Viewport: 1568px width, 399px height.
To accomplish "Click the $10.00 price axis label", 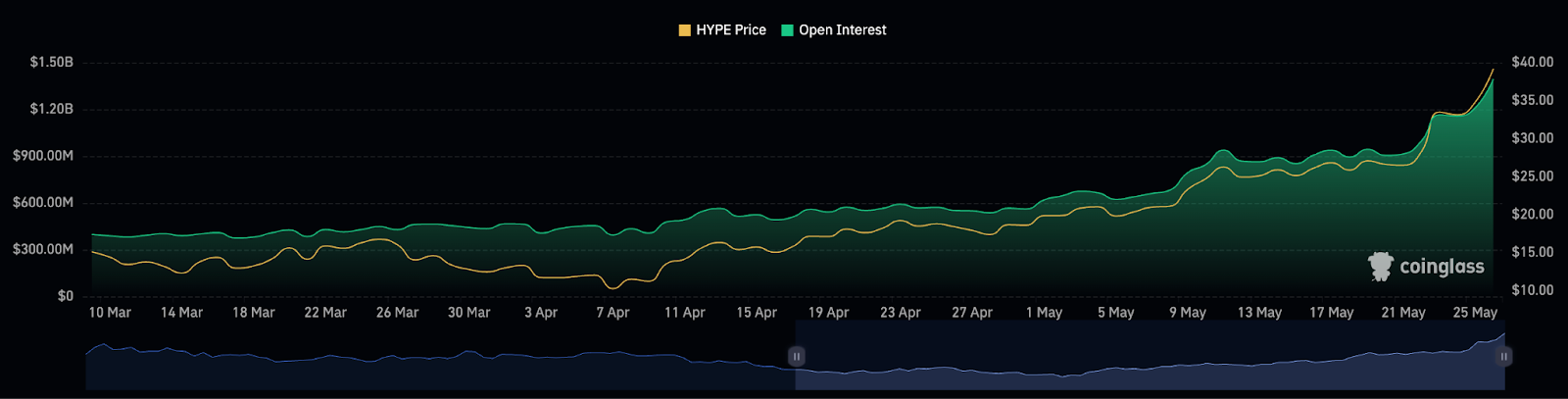I will 1533,290.
